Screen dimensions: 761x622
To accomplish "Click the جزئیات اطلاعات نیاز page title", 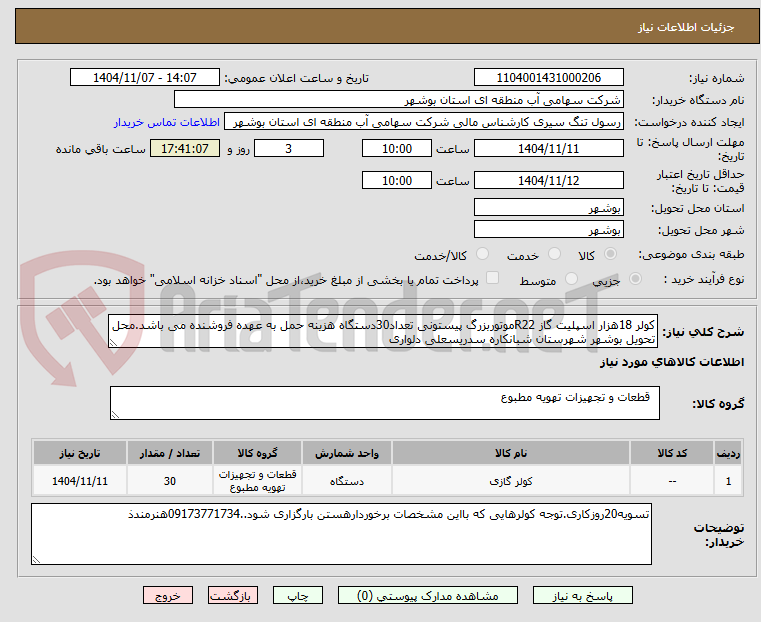I will (x=685, y=27).
